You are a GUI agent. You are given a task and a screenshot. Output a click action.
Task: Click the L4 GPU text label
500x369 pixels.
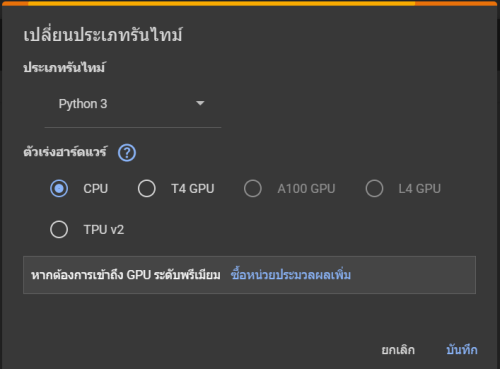pyautogui.click(x=420, y=189)
